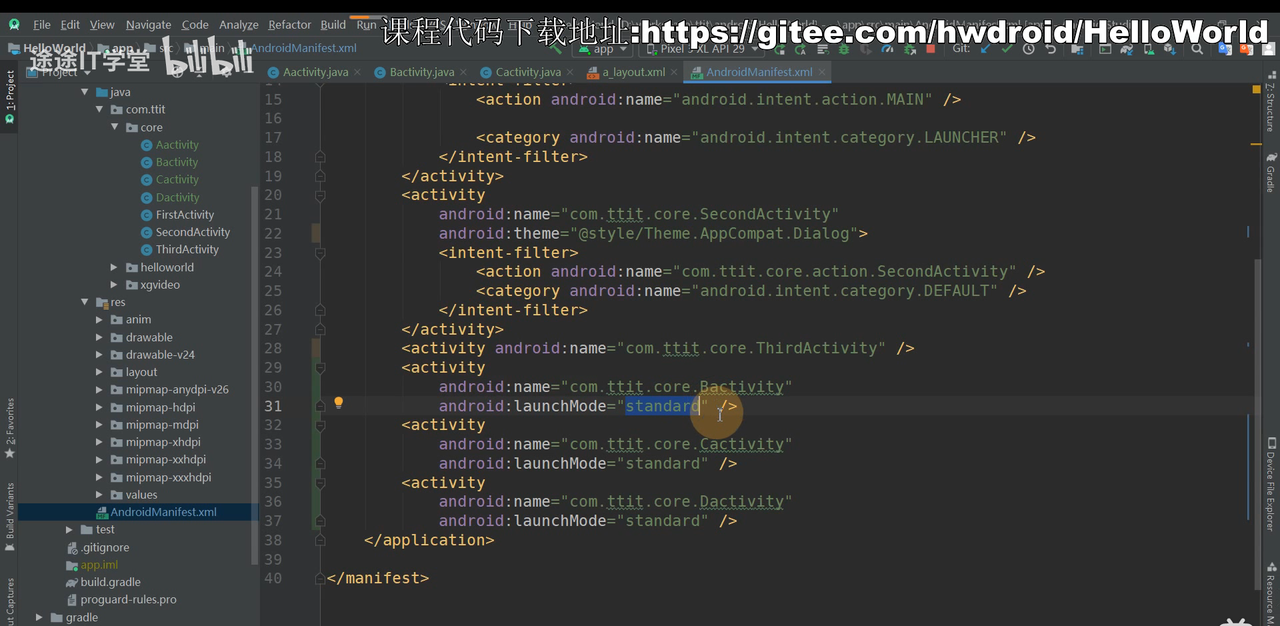Toggle the Build Variants tool window

[x=10, y=516]
